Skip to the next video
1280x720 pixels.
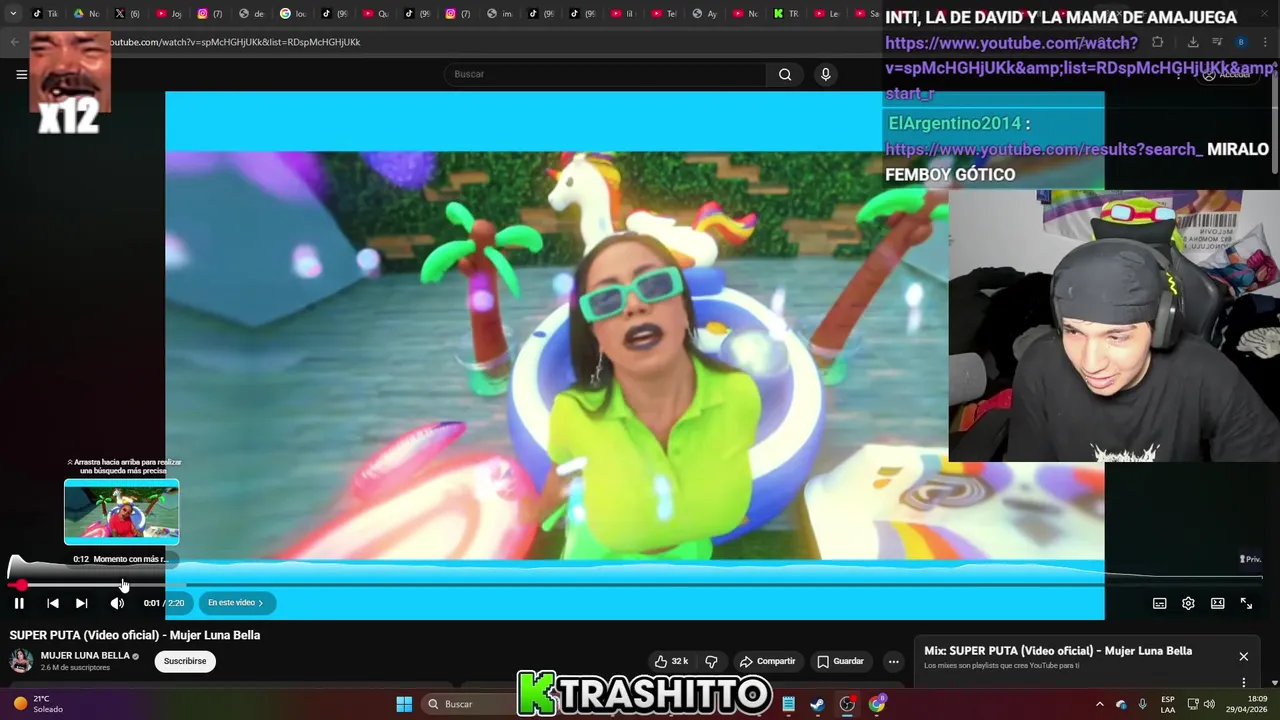(82, 603)
